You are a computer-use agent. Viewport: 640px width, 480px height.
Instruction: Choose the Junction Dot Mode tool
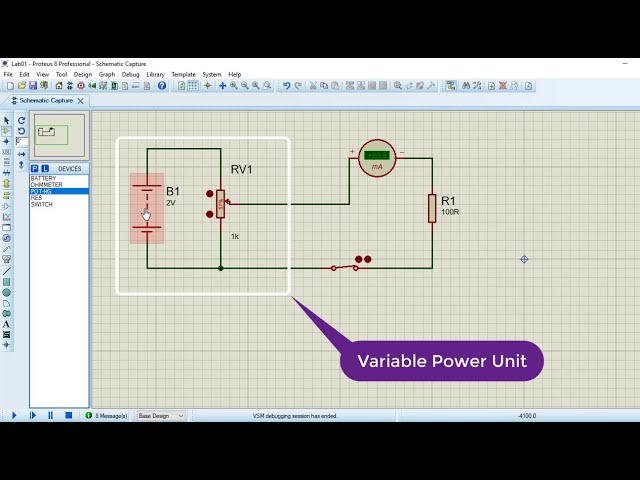[x=6, y=142]
